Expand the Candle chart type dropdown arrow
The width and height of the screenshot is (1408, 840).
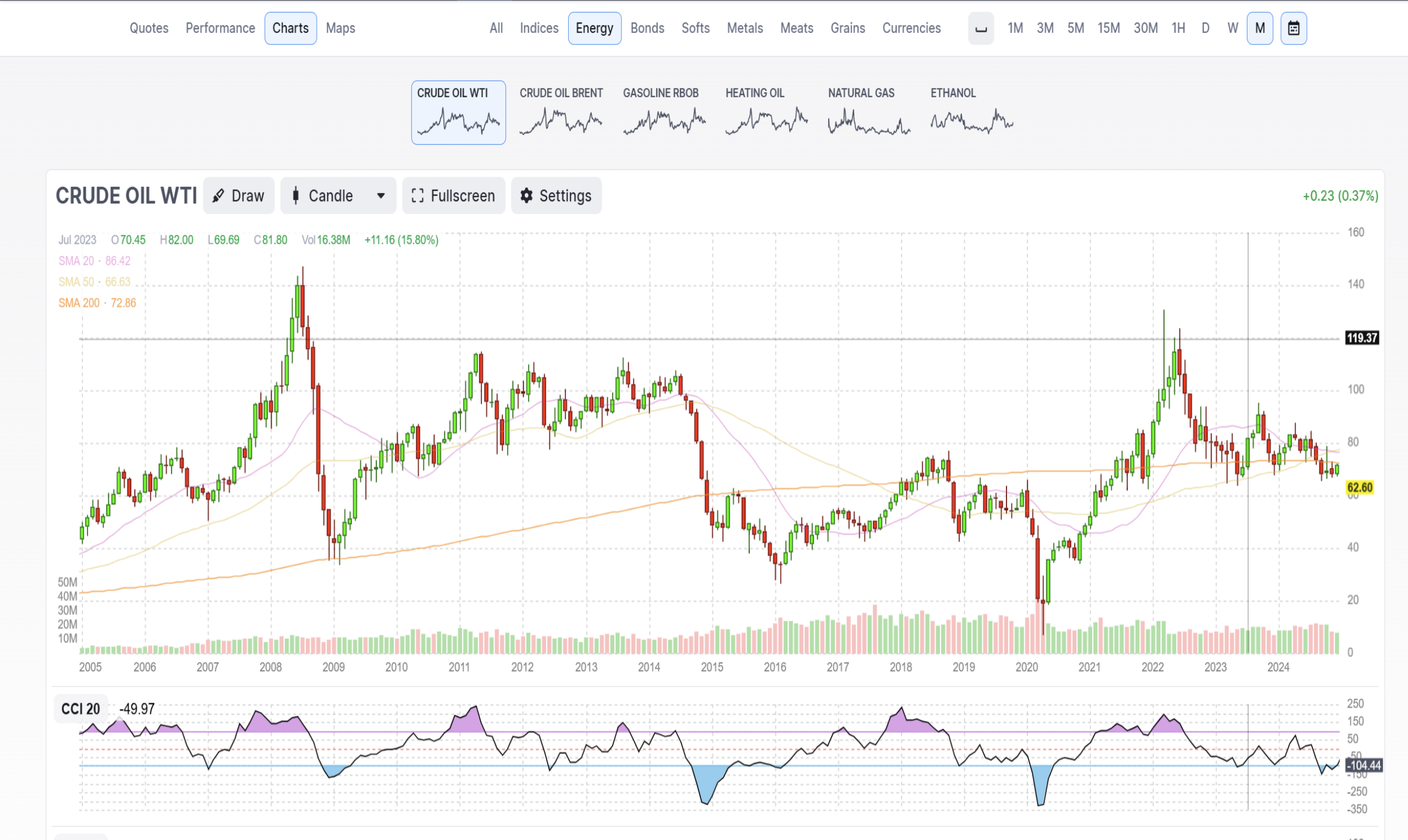381,196
